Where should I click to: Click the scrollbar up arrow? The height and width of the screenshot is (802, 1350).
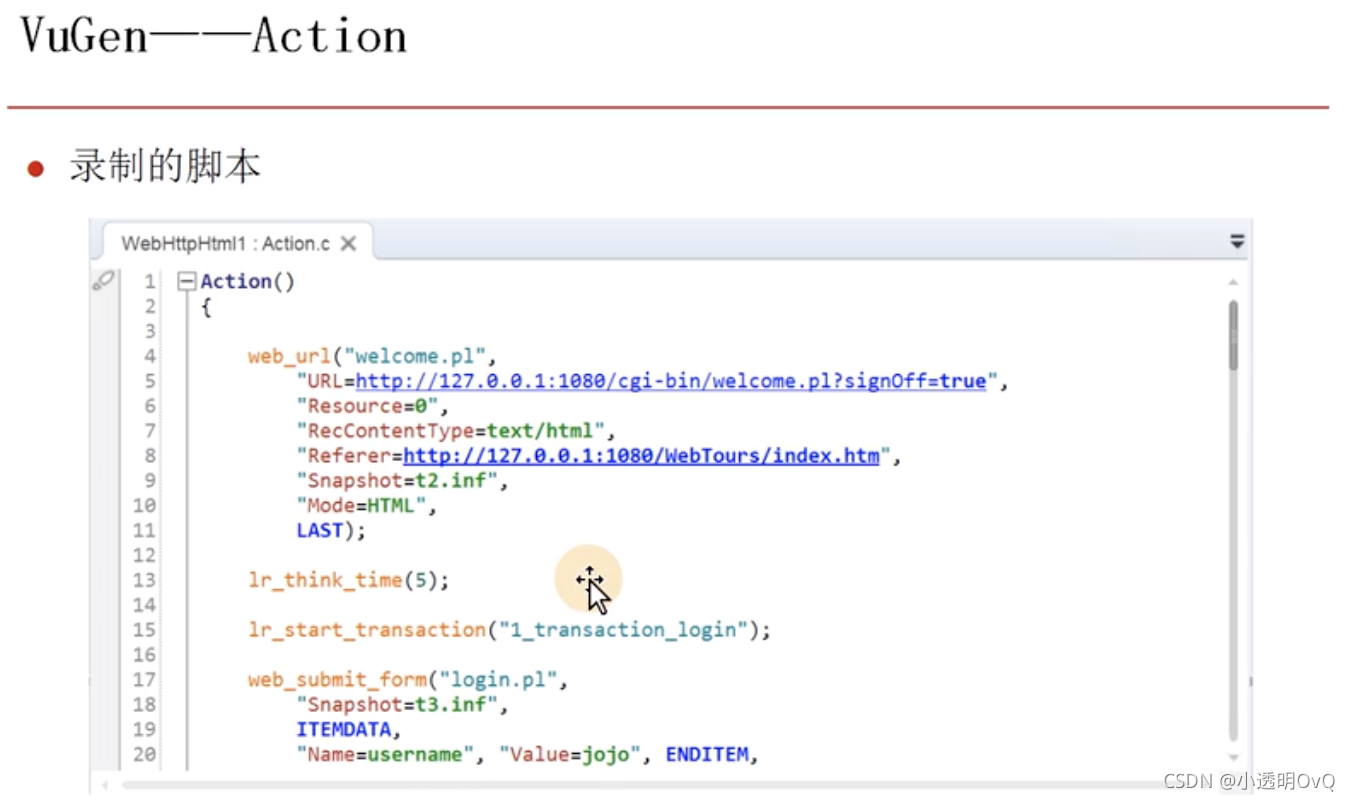1233,283
